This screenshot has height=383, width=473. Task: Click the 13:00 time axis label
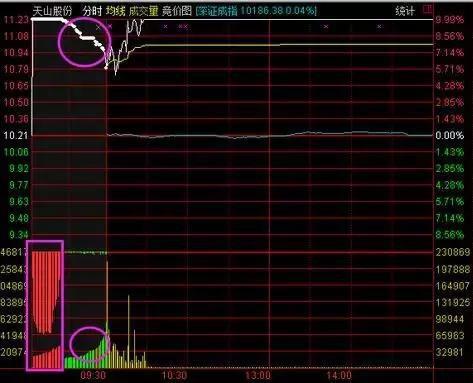258,376
